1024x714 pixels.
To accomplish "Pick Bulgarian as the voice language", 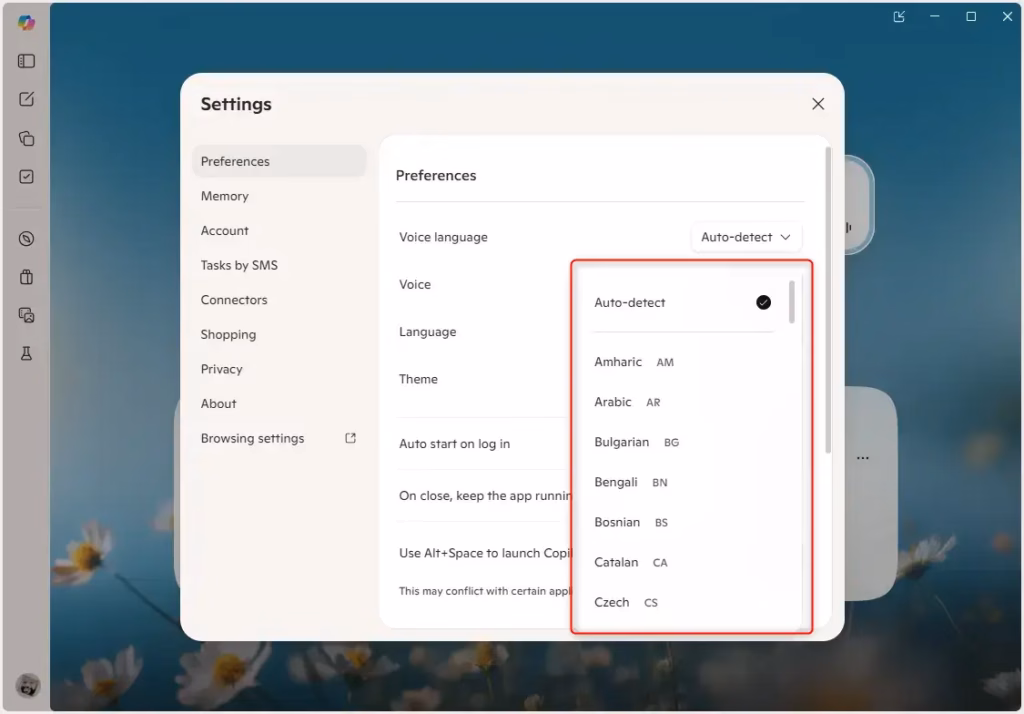I will pyautogui.click(x=621, y=442).
